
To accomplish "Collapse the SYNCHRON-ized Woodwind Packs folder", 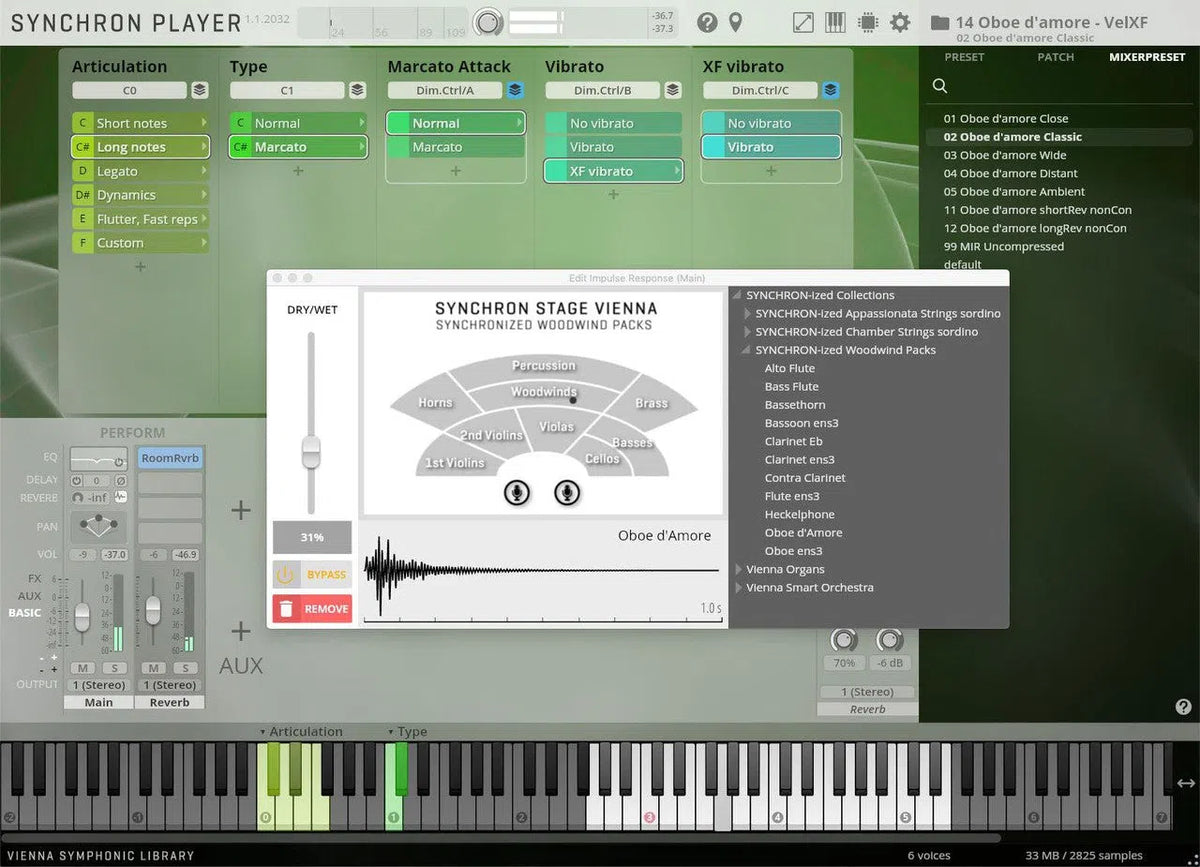I will (x=747, y=350).
